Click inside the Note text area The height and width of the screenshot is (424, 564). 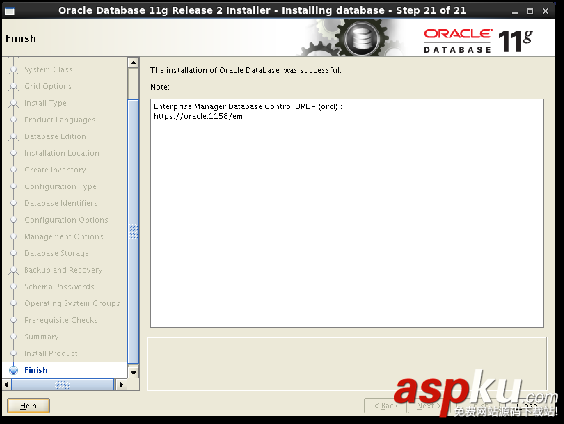[x=347, y=213]
